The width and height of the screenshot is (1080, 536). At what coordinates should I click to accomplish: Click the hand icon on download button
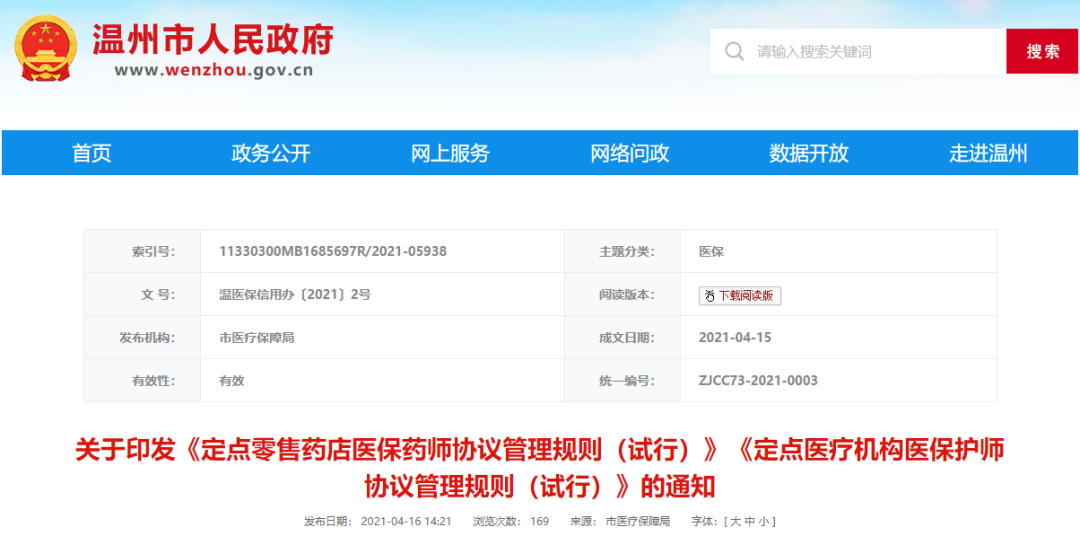click(x=709, y=296)
